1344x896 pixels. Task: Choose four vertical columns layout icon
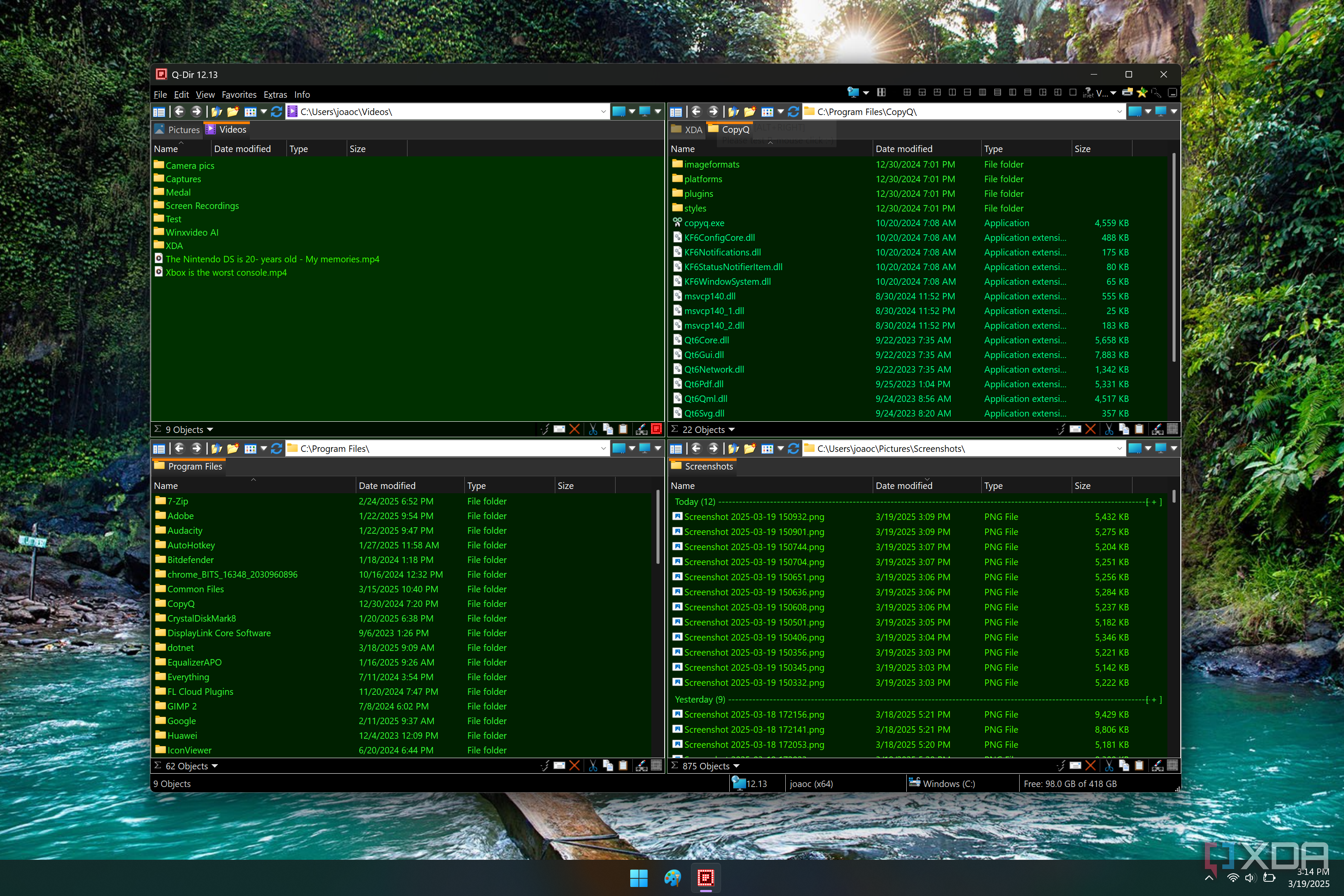click(982, 93)
